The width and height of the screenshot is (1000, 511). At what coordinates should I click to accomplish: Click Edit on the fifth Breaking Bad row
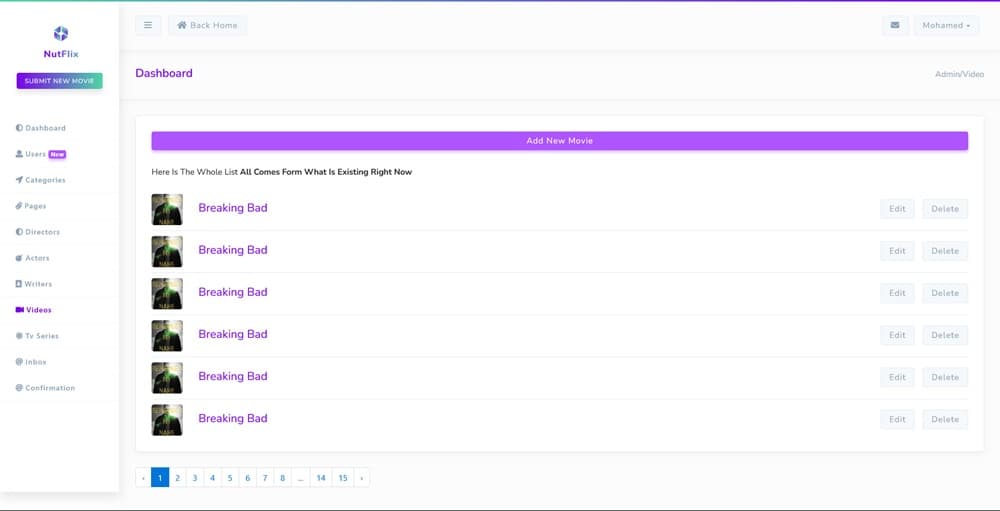[x=897, y=377]
